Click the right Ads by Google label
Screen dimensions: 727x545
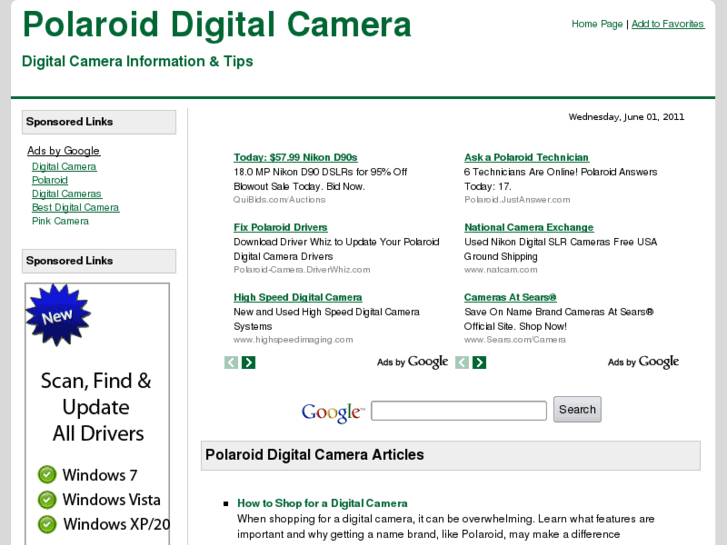(x=644, y=362)
